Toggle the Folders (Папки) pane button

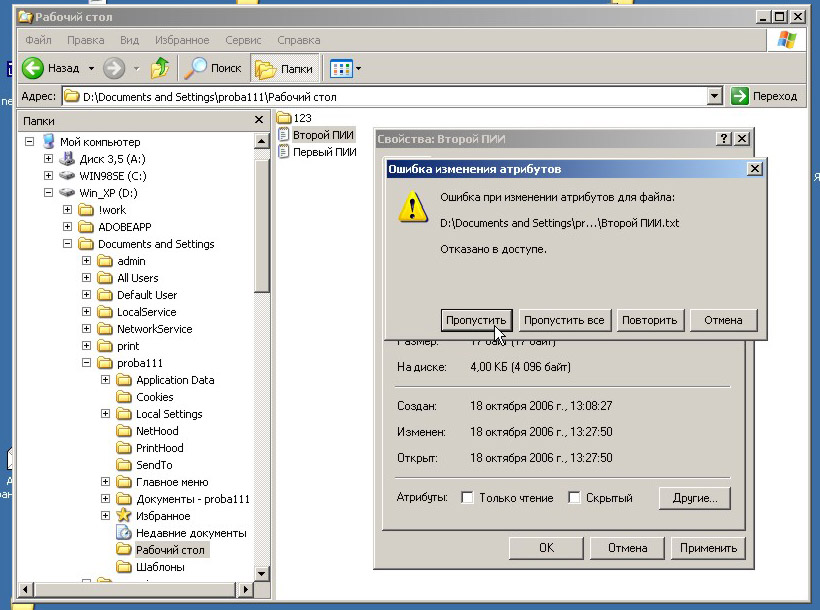click(285, 68)
